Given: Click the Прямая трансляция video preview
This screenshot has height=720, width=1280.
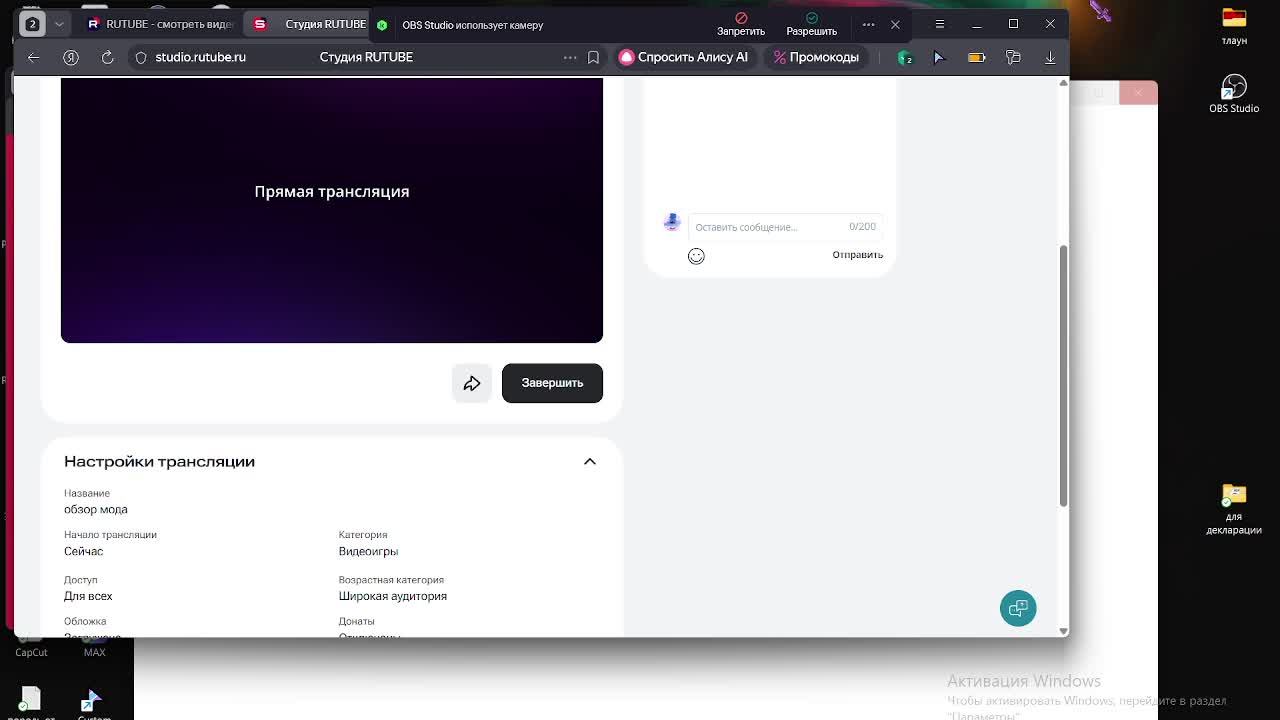Looking at the screenshot, I should pos(332,210).
